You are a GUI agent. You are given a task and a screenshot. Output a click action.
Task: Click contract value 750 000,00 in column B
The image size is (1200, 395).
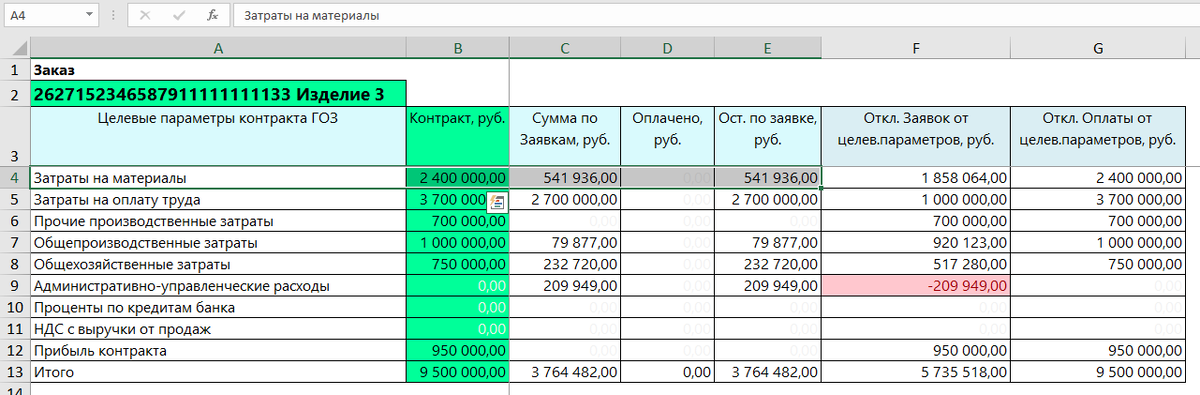457,264
